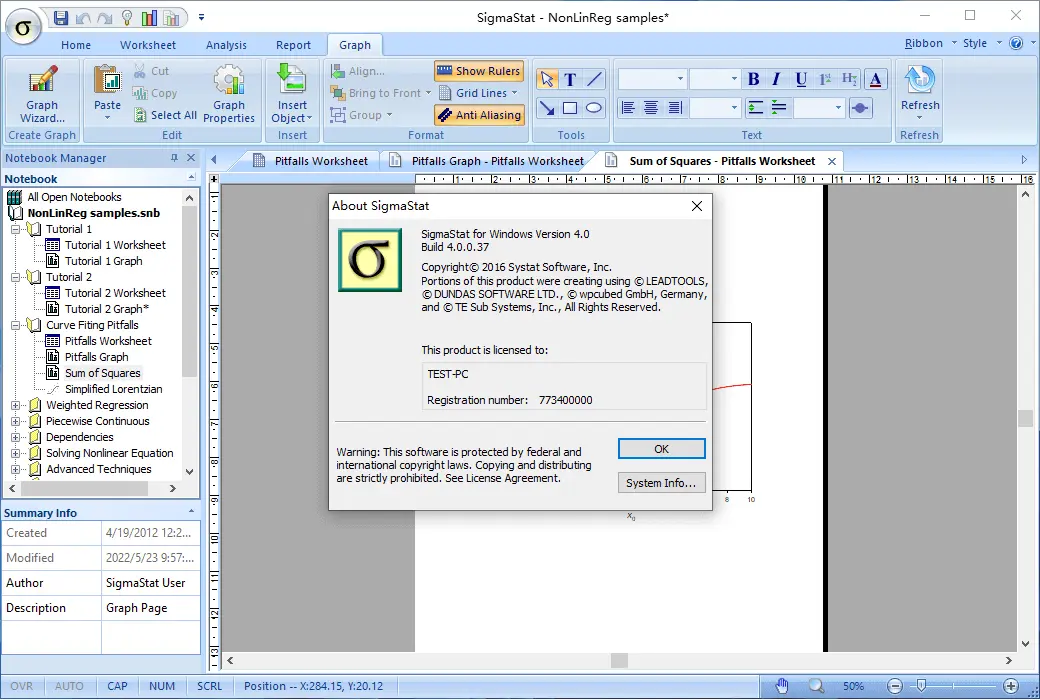Close the Sum of Squares document tab
This screenshot has width=1040, height=700.
(x=832, y=161)
